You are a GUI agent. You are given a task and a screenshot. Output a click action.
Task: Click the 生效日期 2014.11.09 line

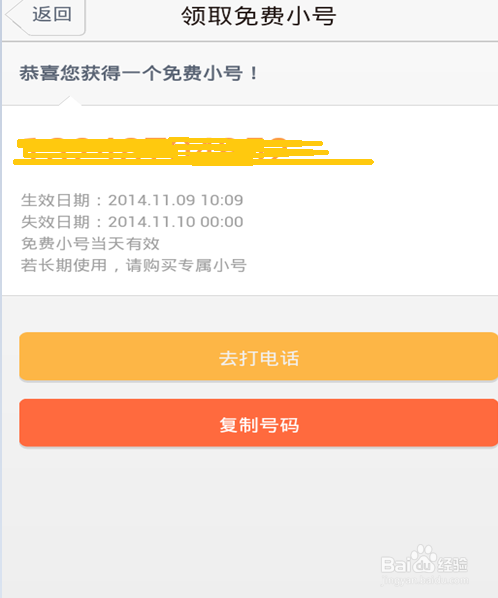pos(132,200)
